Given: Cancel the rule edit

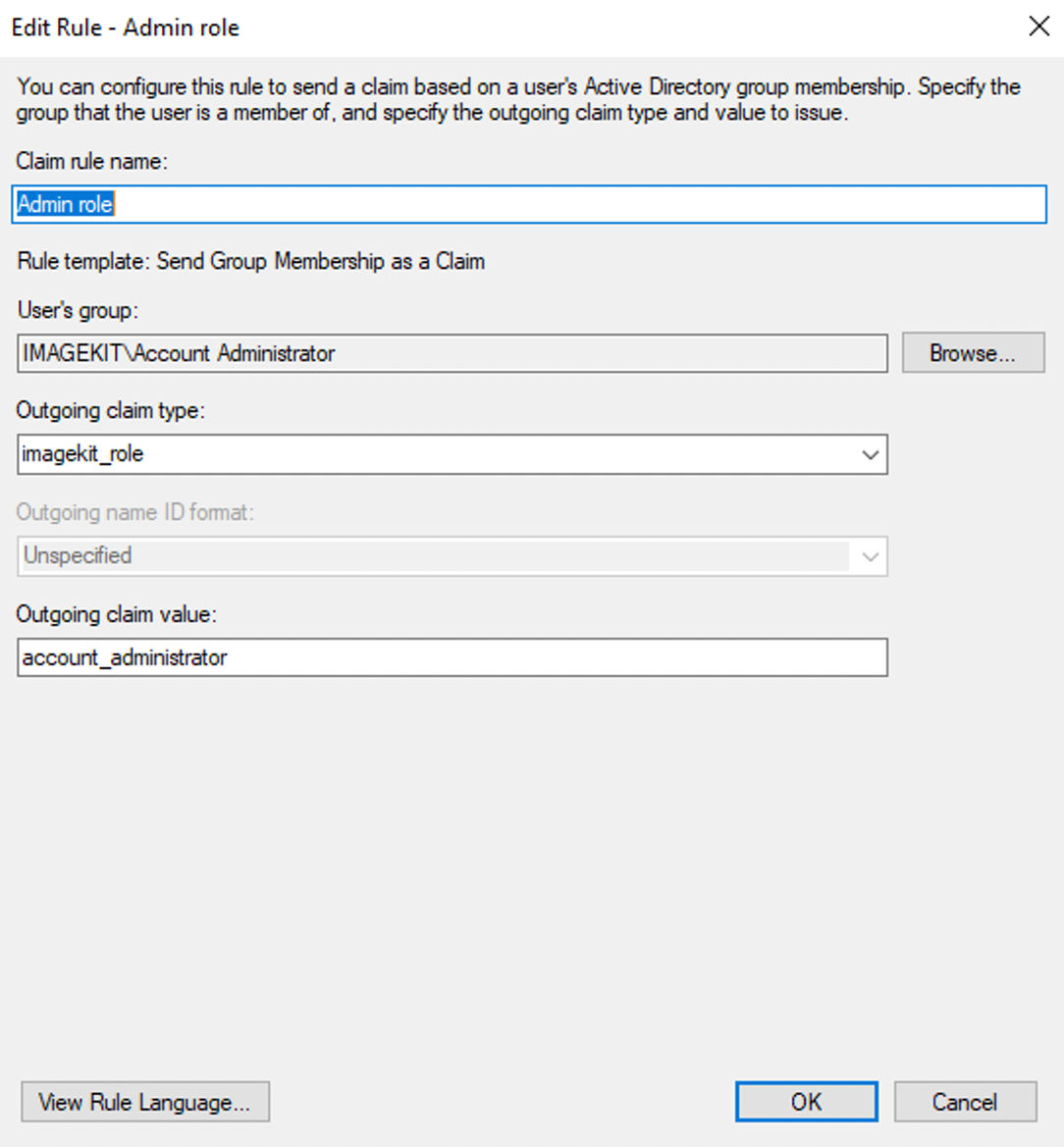Looking at the screenshot, I should point(965,1102).
